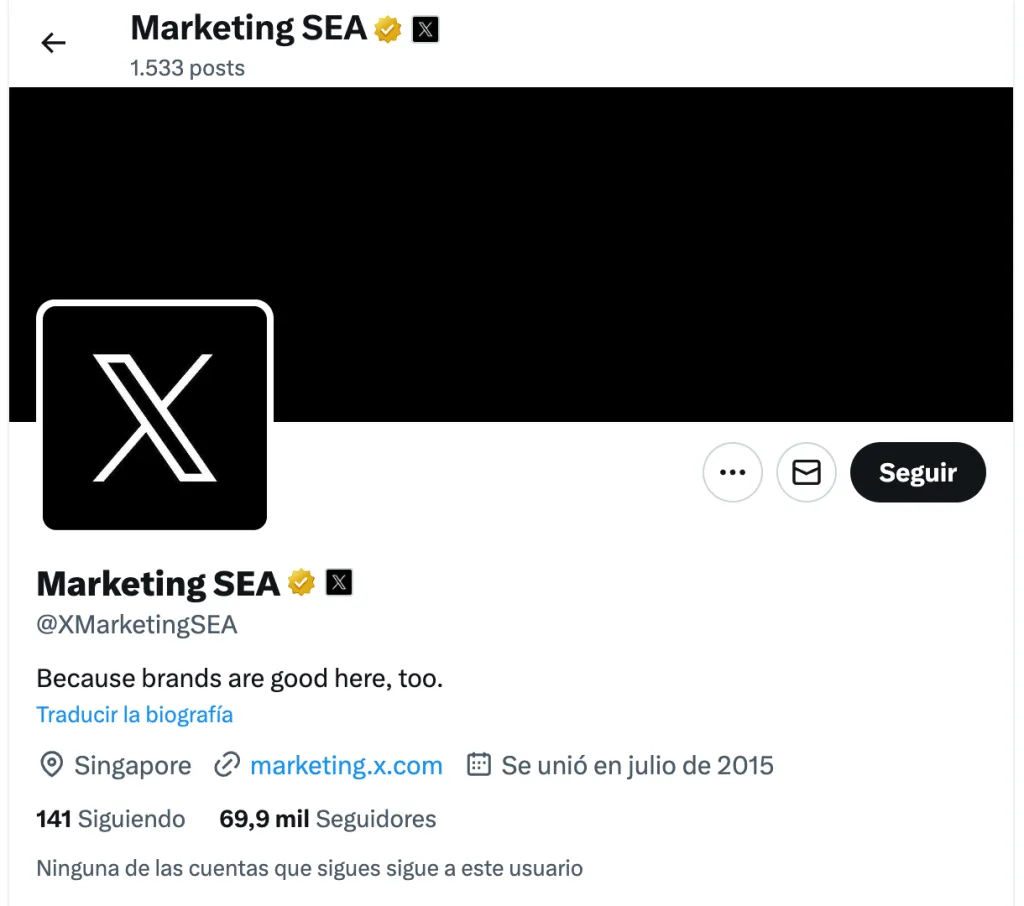Open the three-dots more options menu
The width and height of the screenshot is (1024, 906).
[x=732, y=472]
